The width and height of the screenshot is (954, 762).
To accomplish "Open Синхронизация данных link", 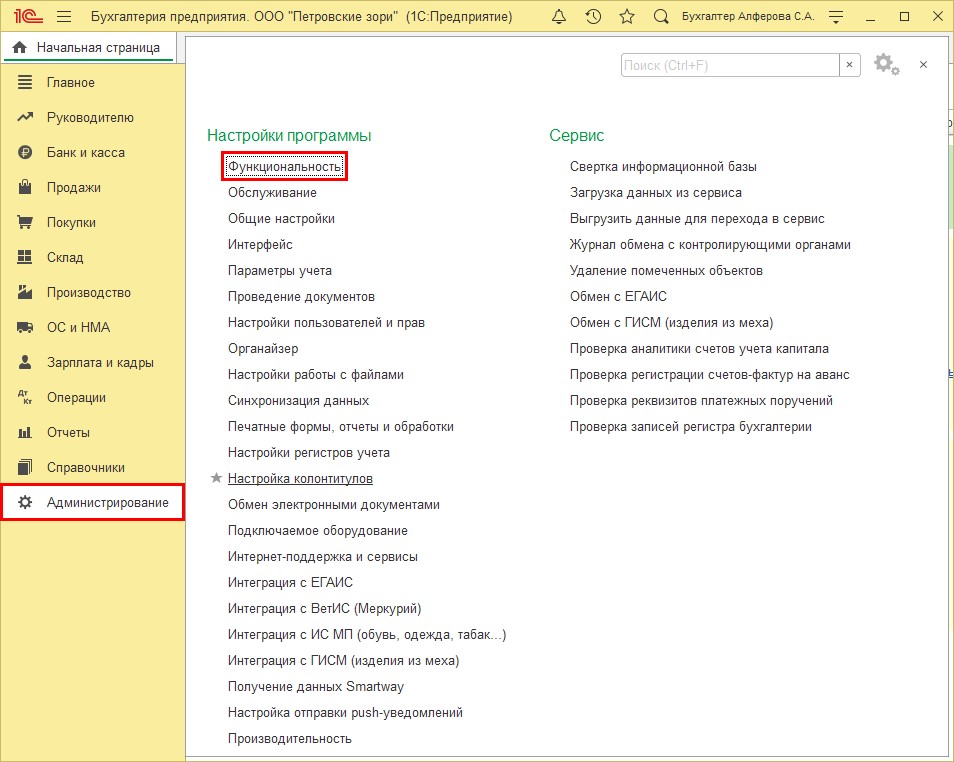I will 298,400.
